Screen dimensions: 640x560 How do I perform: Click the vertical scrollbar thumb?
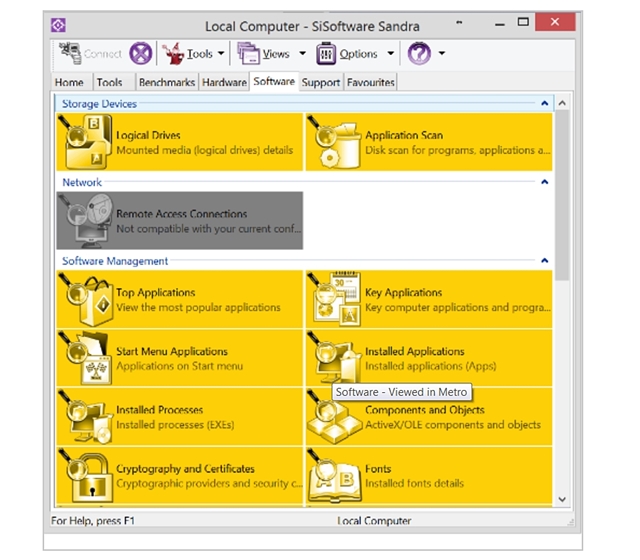click(x=562, y=195)
